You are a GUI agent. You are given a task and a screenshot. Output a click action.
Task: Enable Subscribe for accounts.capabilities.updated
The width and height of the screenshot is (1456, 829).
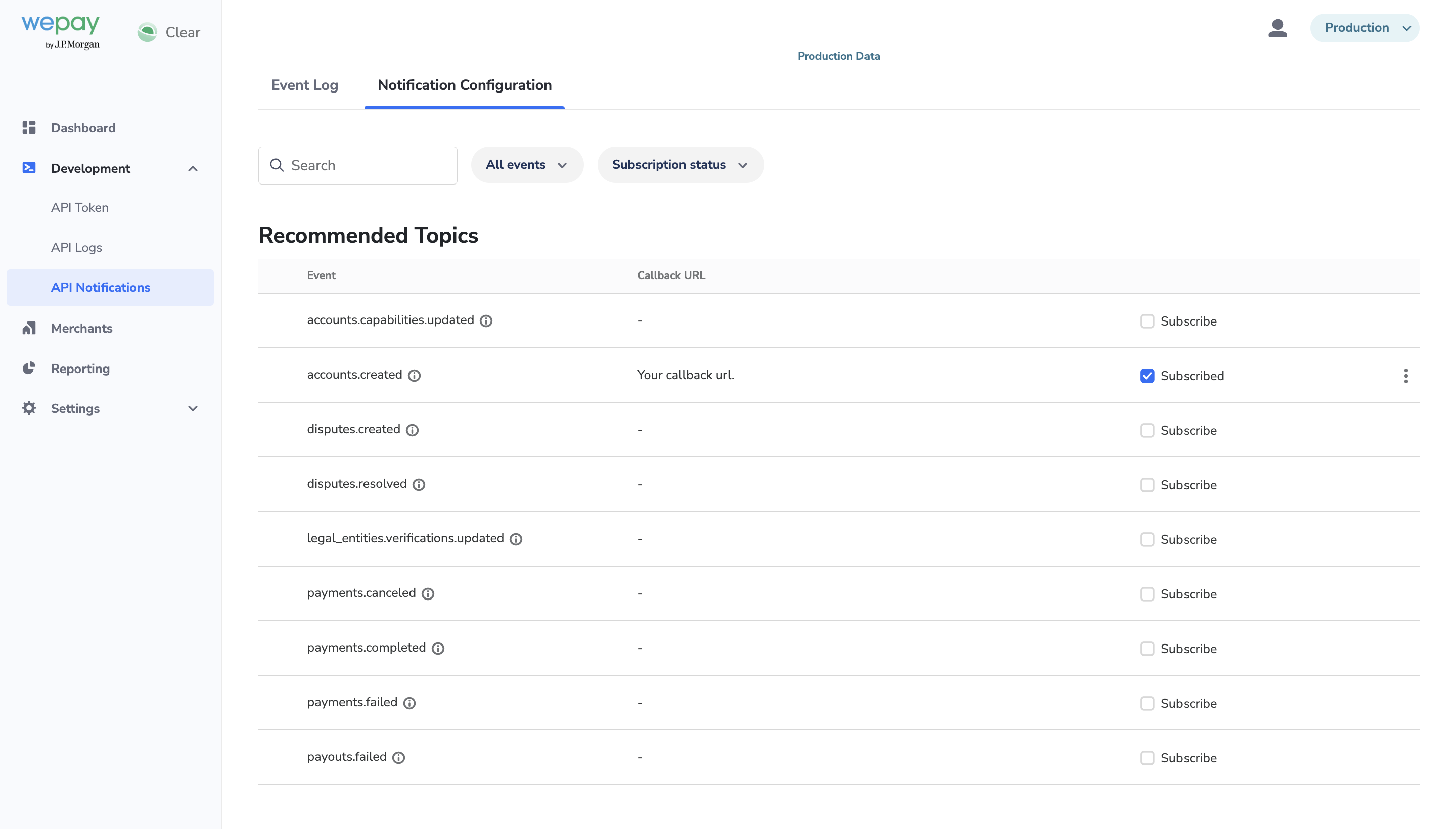1146,321
